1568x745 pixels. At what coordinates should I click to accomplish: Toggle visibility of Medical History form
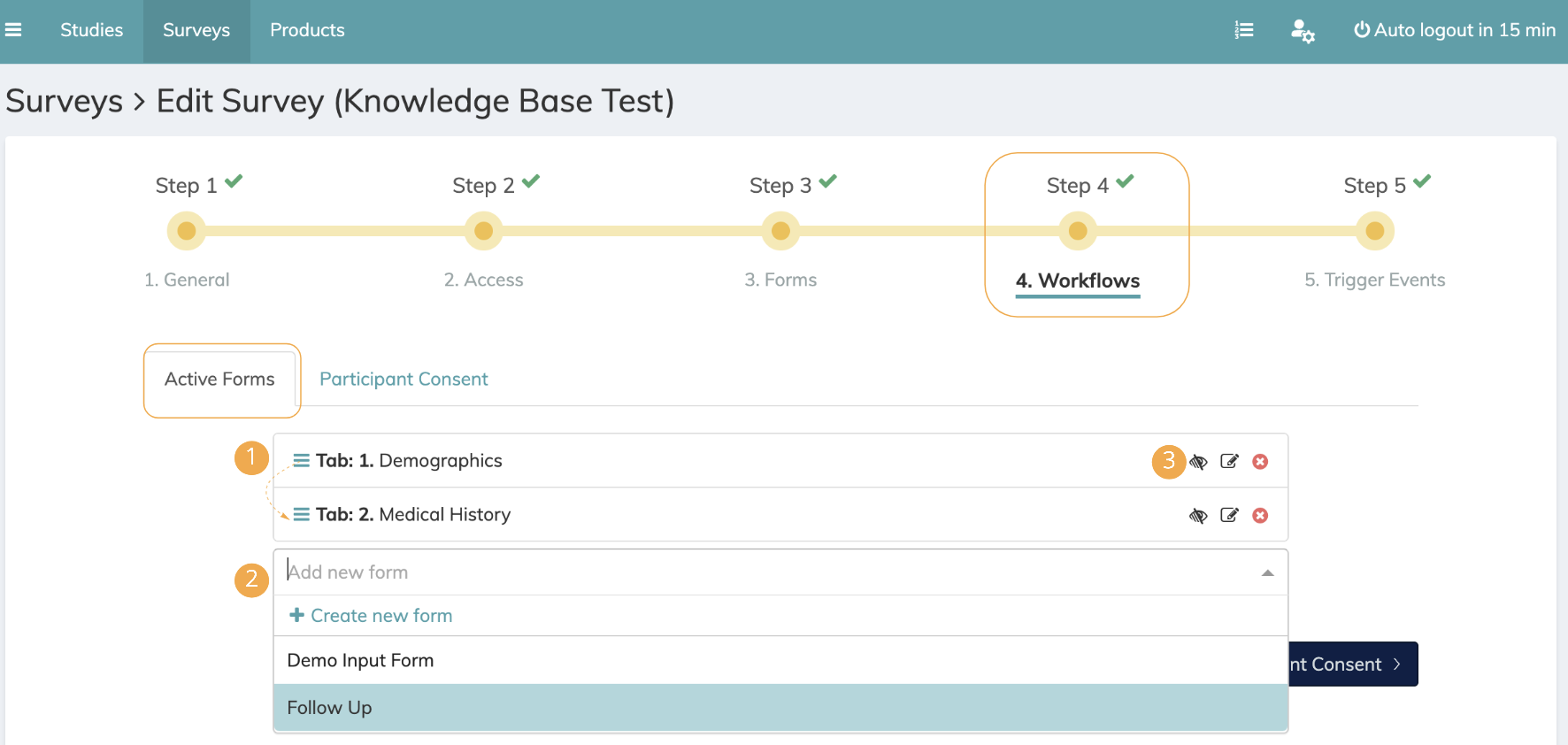click(x=1199, y=516)
